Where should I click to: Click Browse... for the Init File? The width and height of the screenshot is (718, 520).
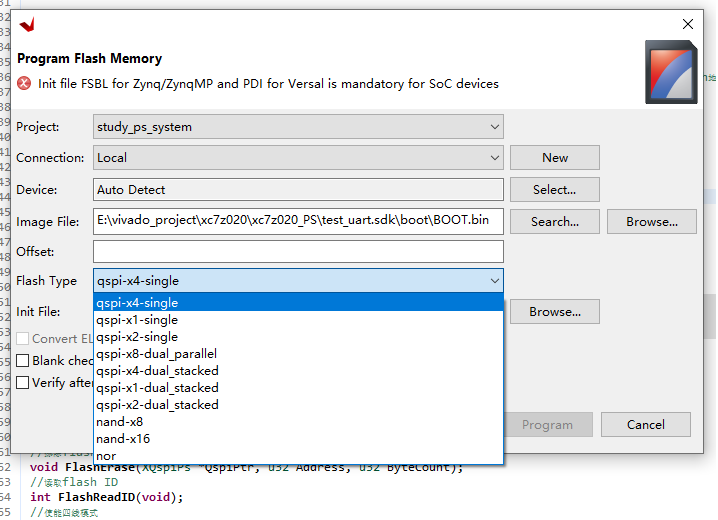555,312
